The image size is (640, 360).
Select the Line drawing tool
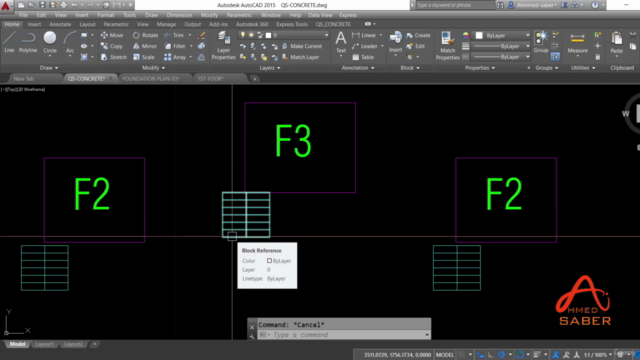point(9,42)
